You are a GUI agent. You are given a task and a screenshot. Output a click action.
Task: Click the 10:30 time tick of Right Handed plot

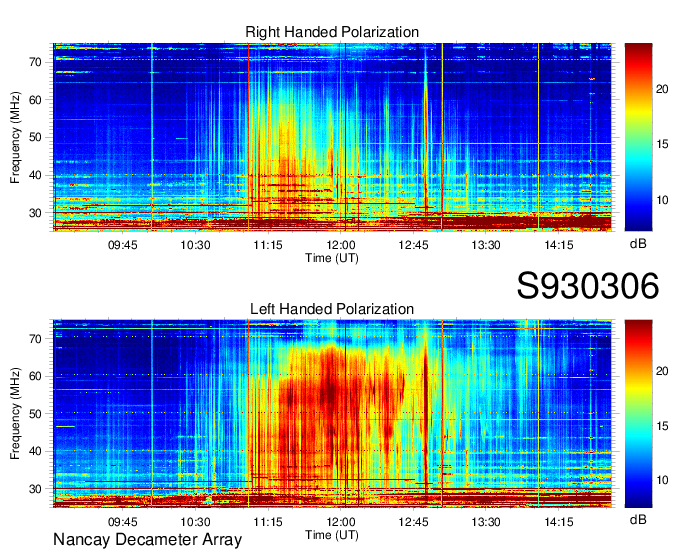pos(195,245)
